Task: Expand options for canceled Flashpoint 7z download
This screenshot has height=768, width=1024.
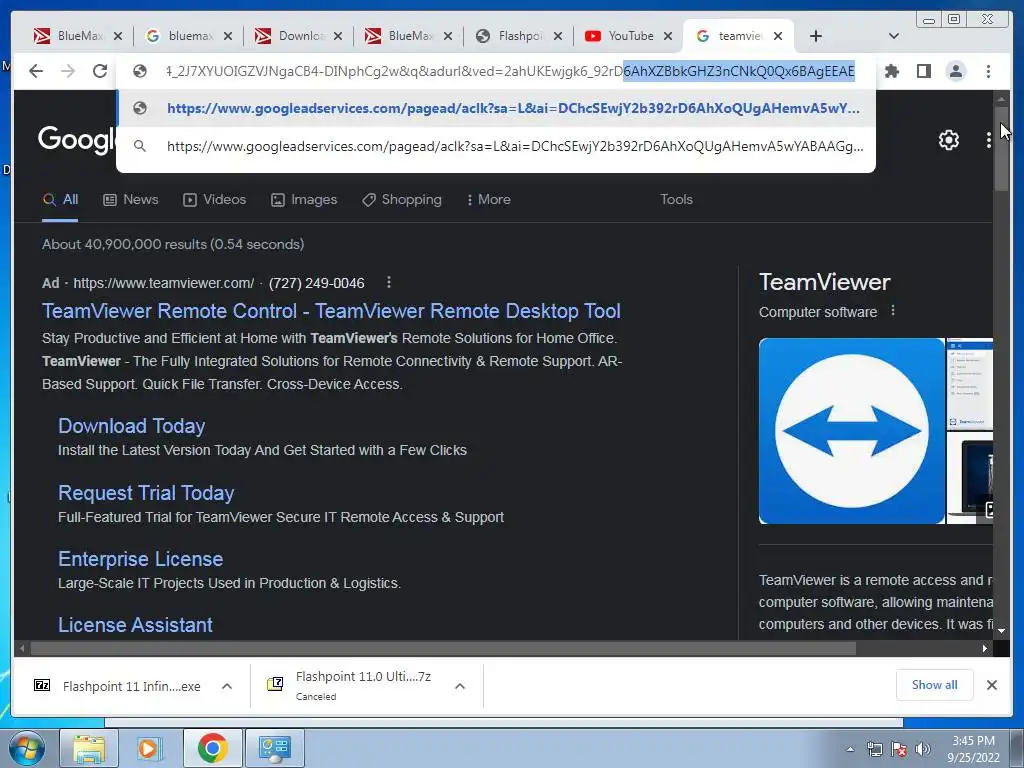Action: pos(460,686)
